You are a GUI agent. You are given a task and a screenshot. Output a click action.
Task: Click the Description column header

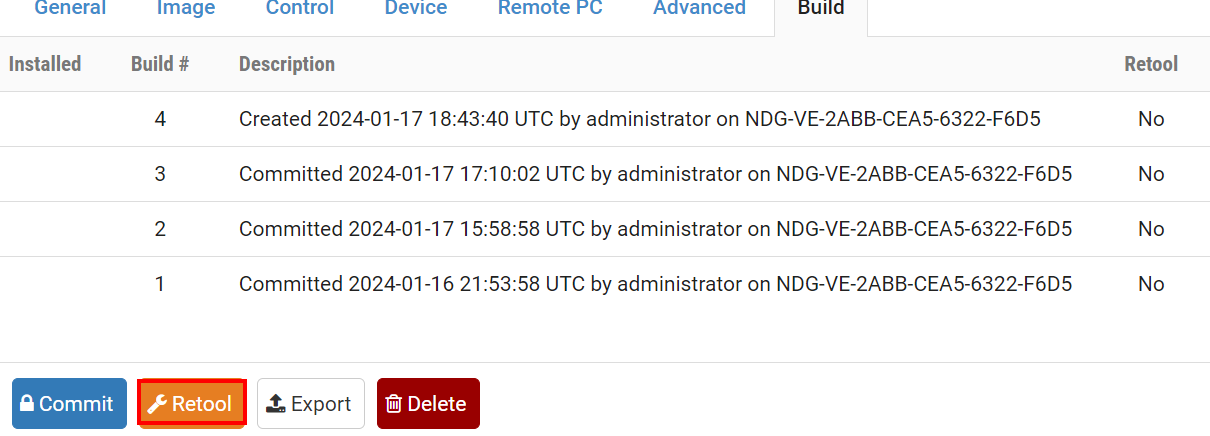(287, 64)
